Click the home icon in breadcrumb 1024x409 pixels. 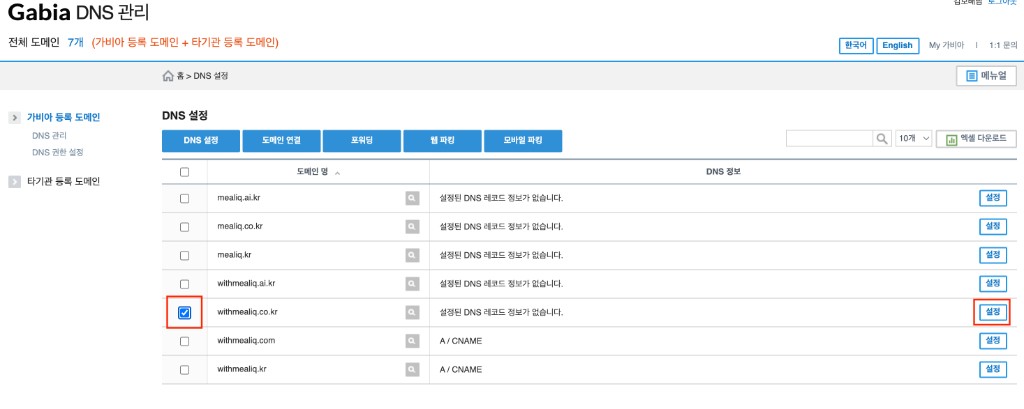click(168, 76)
